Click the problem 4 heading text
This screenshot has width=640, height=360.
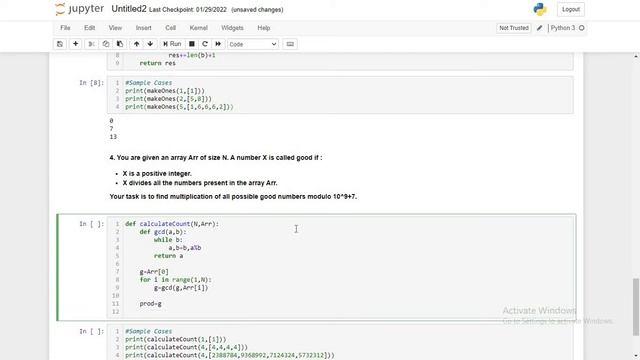click(x=216, y=158)
